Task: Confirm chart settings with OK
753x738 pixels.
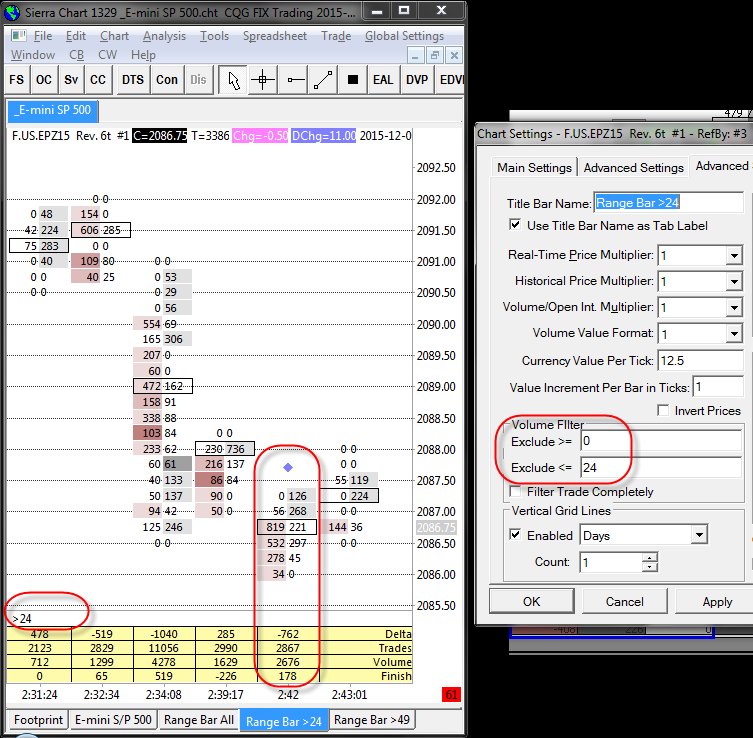Action: point(532,601)
